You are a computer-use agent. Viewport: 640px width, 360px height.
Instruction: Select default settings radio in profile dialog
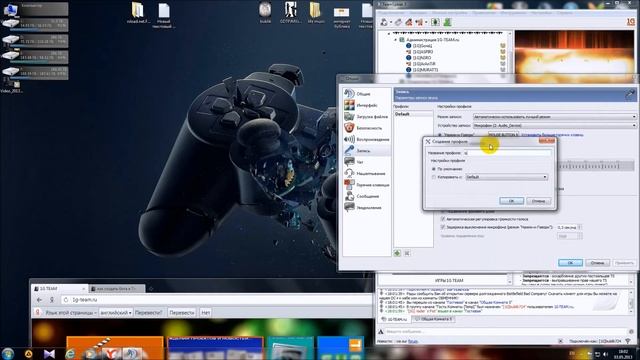pos(434,169)
